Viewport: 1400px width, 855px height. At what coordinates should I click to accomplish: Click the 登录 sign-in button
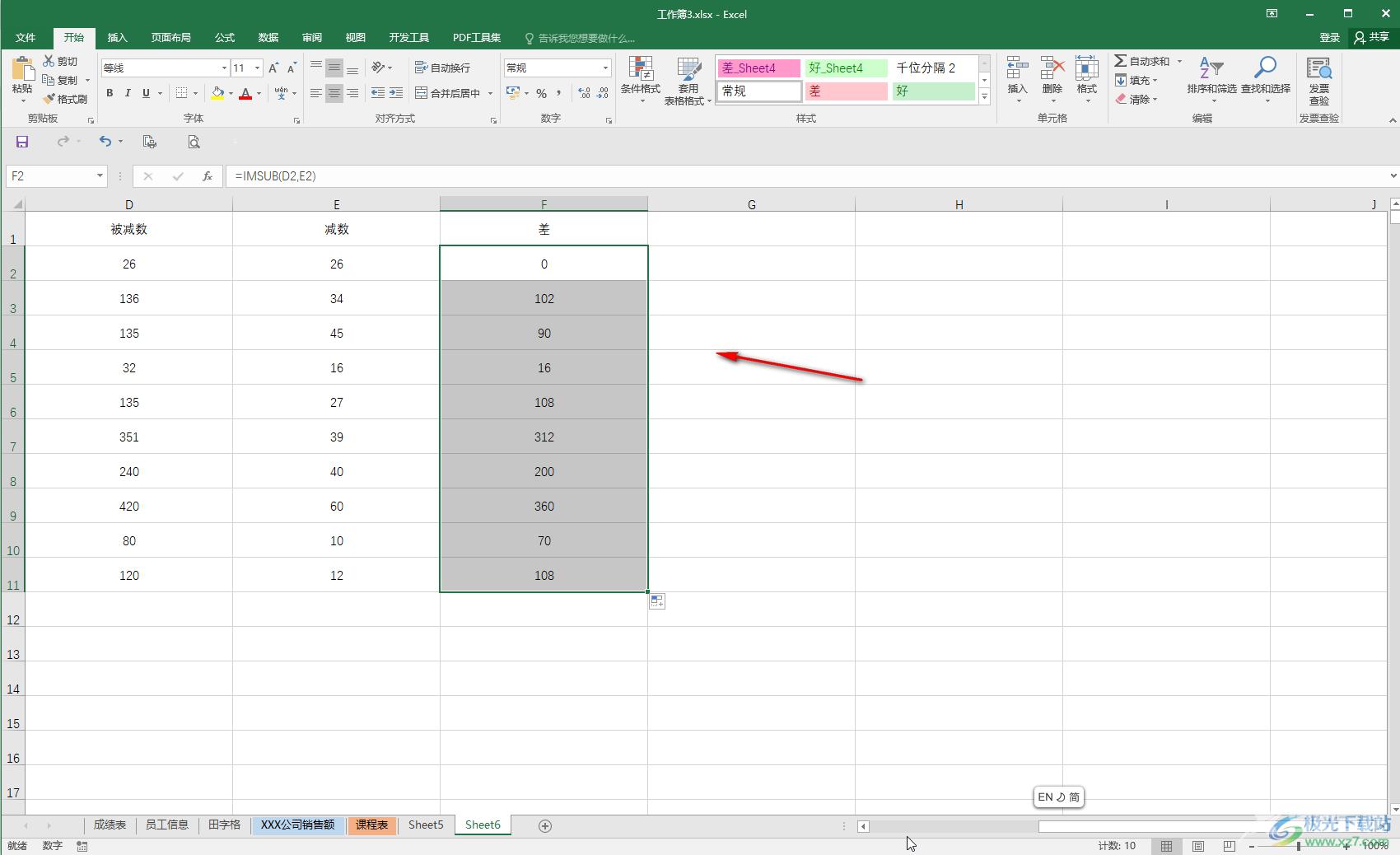[1329, 38]
